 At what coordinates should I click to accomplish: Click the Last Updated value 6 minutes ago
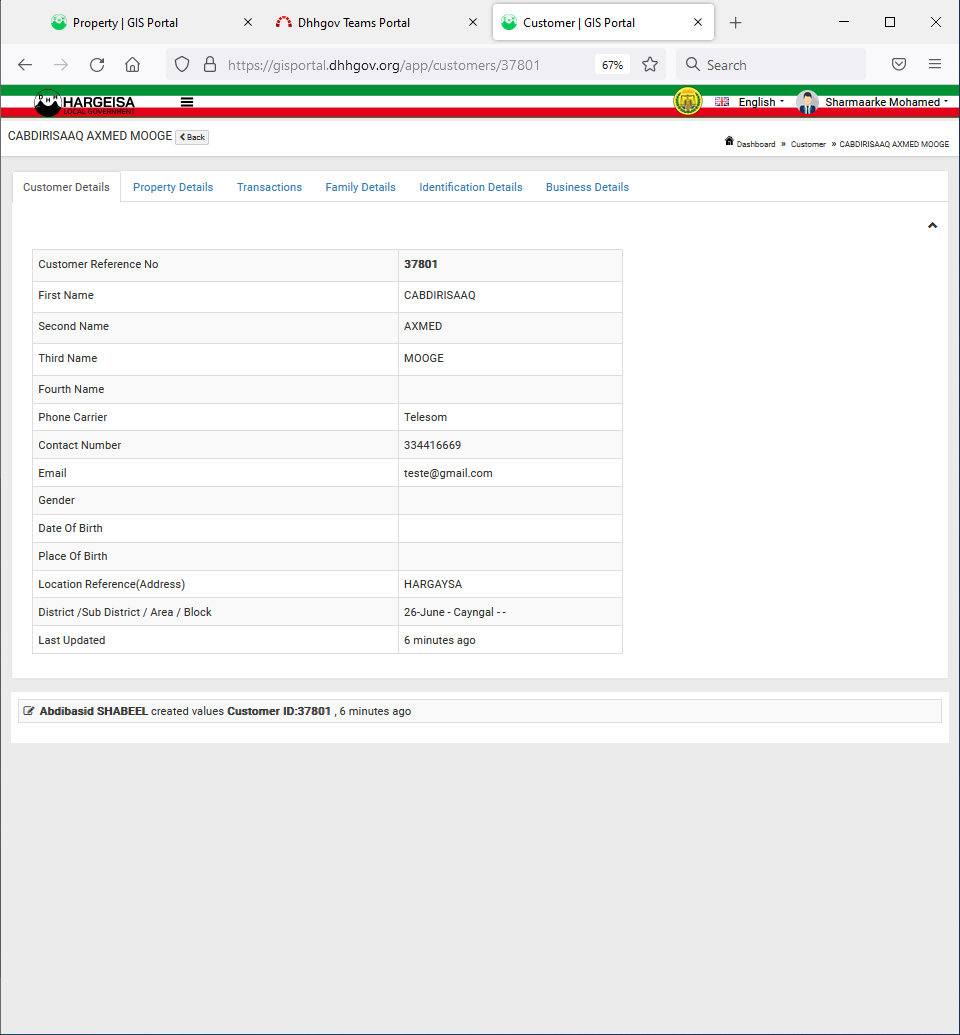pyautogui.click(x=440, y=640)
